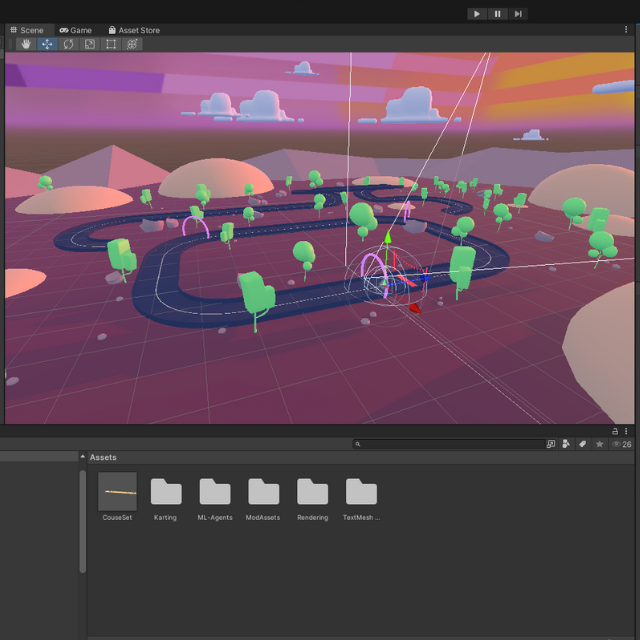Focus the Project search field

(x=449, y=444)
